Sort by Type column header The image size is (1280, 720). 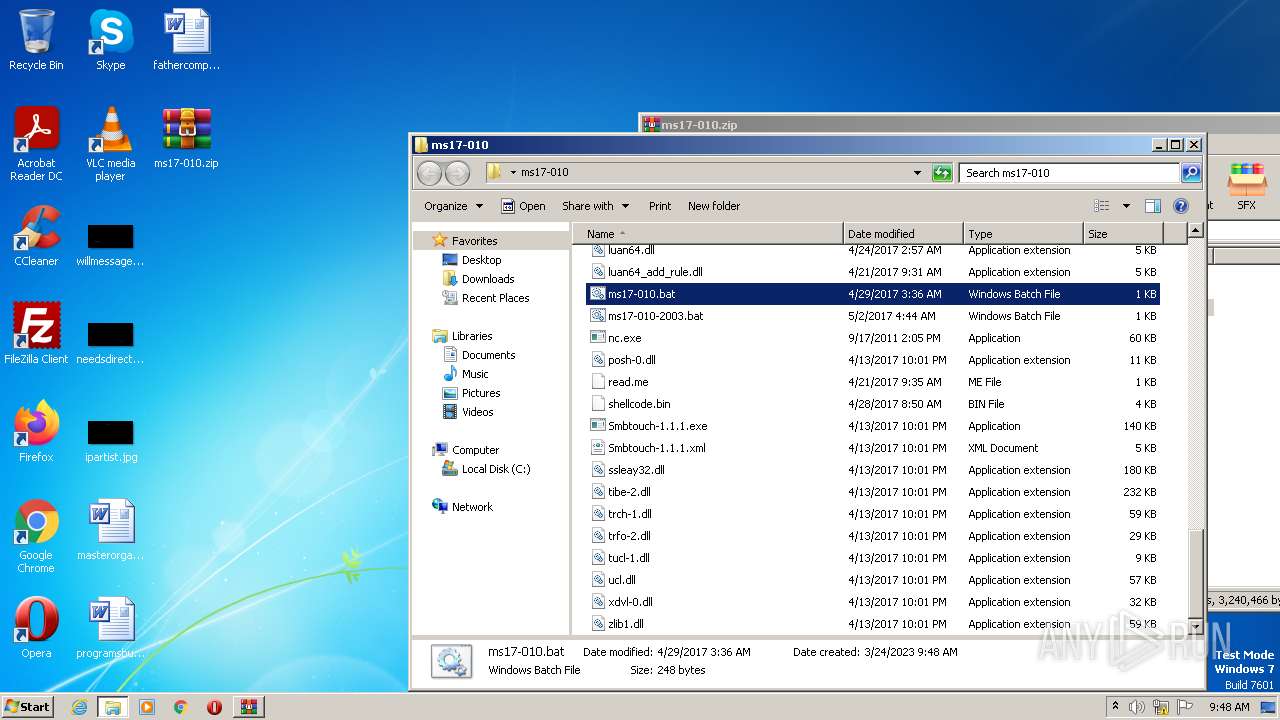pos(1024,233)
